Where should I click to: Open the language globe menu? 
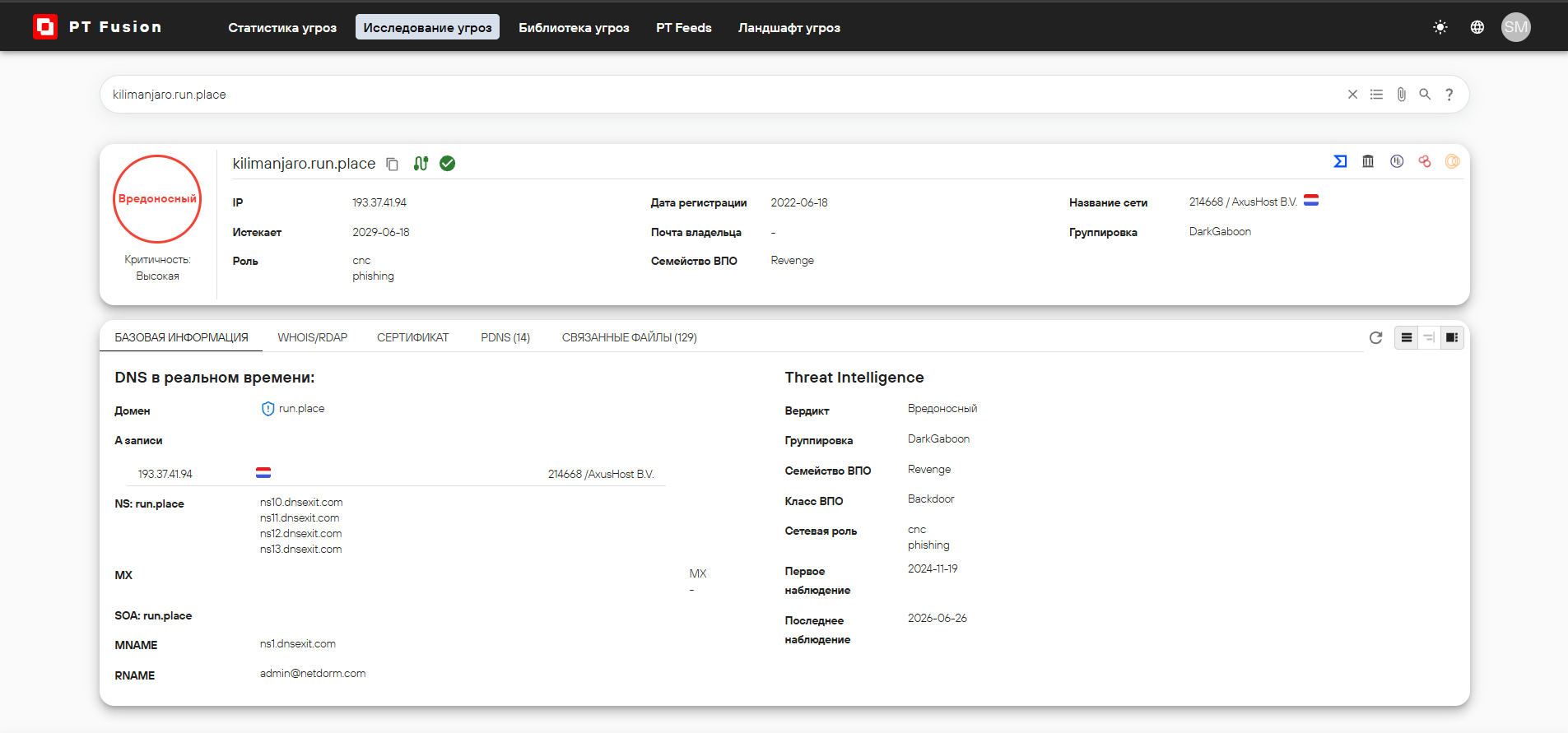coord(1477,27)
